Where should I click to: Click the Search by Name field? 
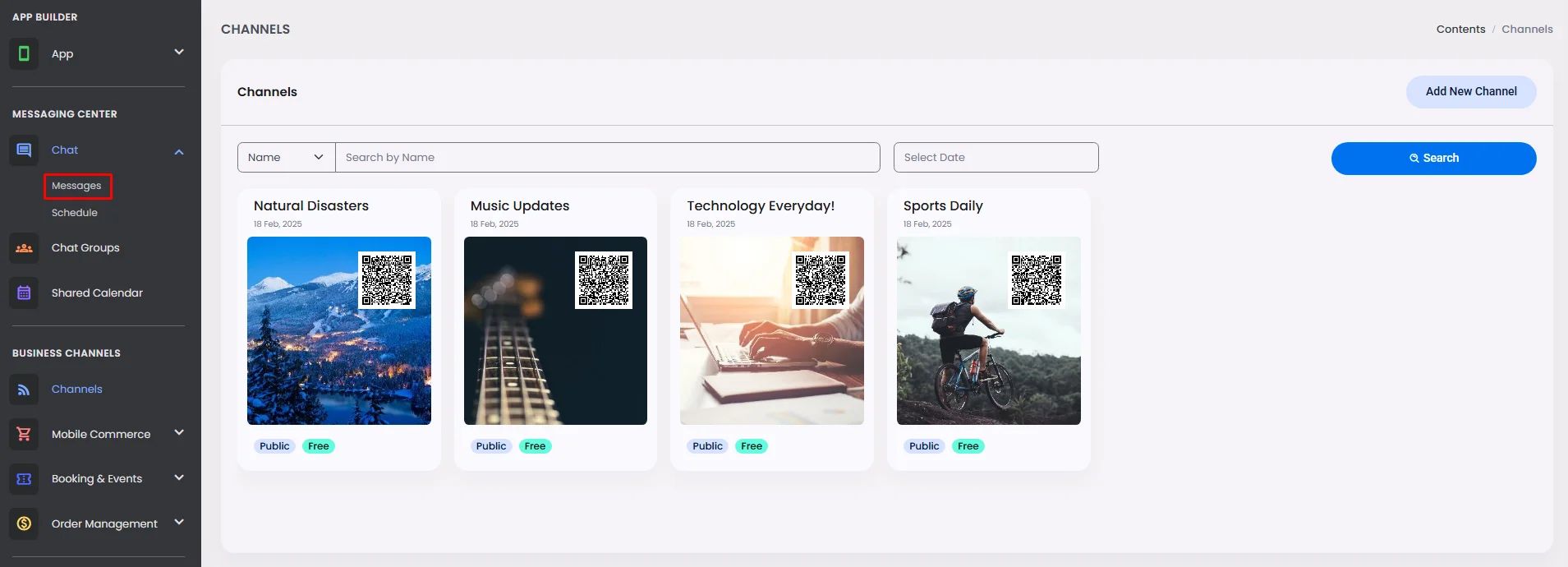tap(608, 157)
